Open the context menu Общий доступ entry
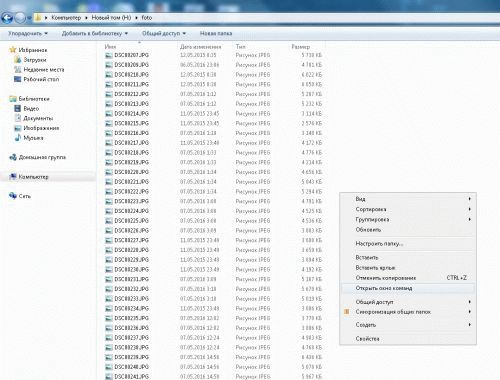Image resolution: width=500 pixels, height=380 pixels. 408,302
